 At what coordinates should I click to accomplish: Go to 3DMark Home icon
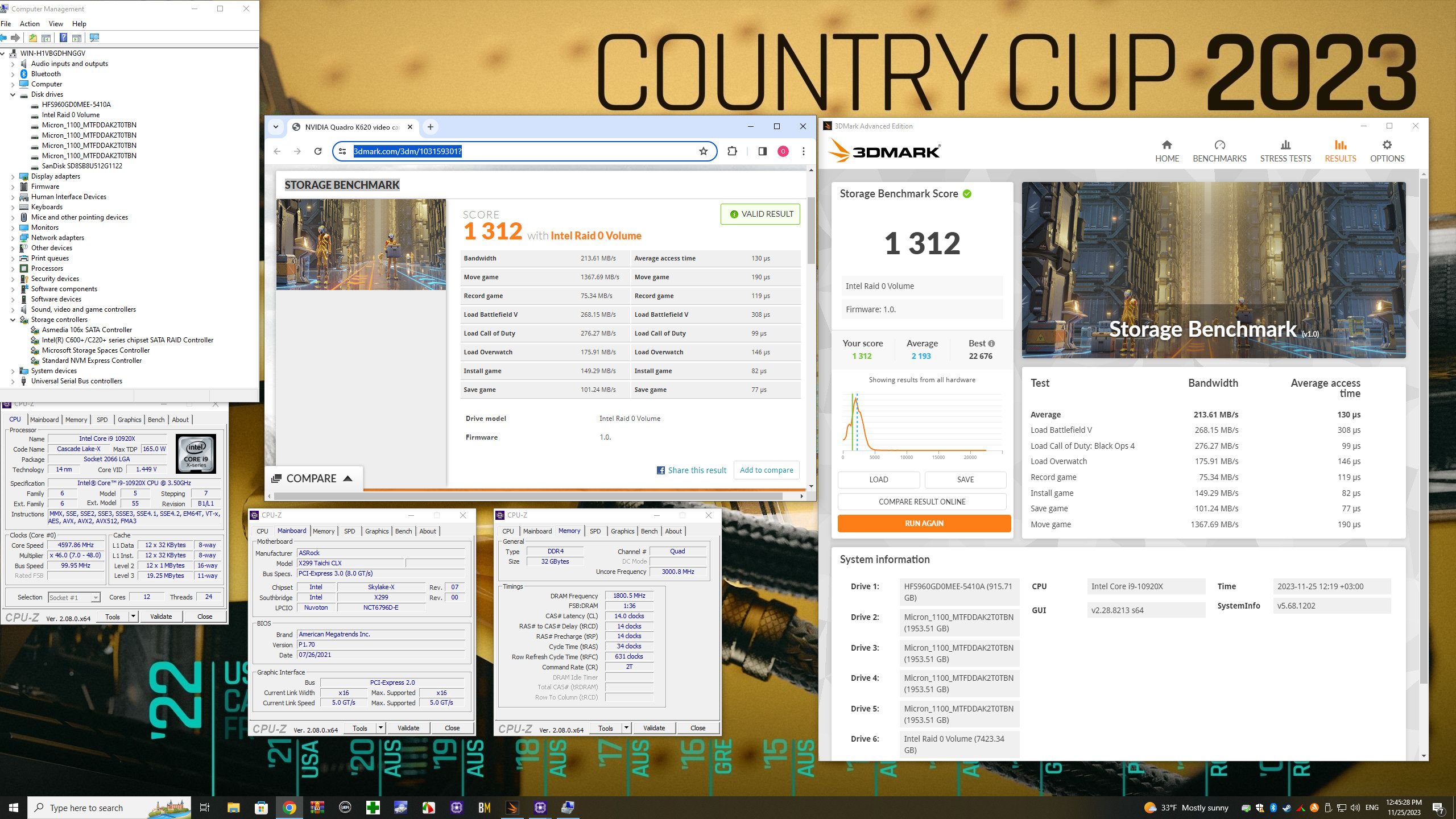coord(1167,145)
